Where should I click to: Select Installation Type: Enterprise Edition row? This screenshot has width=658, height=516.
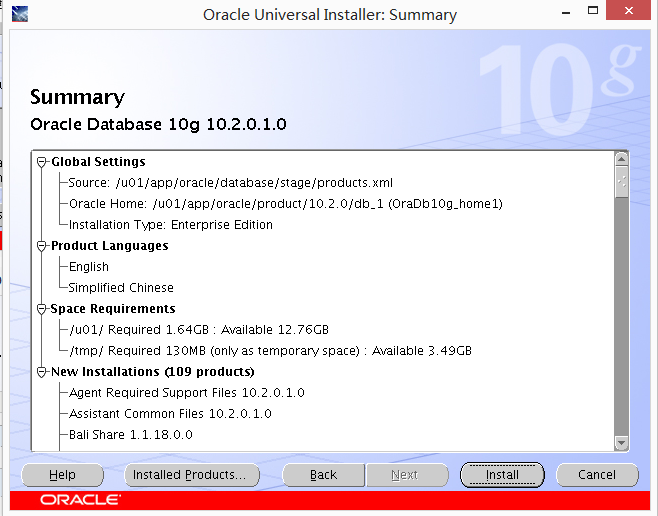click(x=170, y=225)
